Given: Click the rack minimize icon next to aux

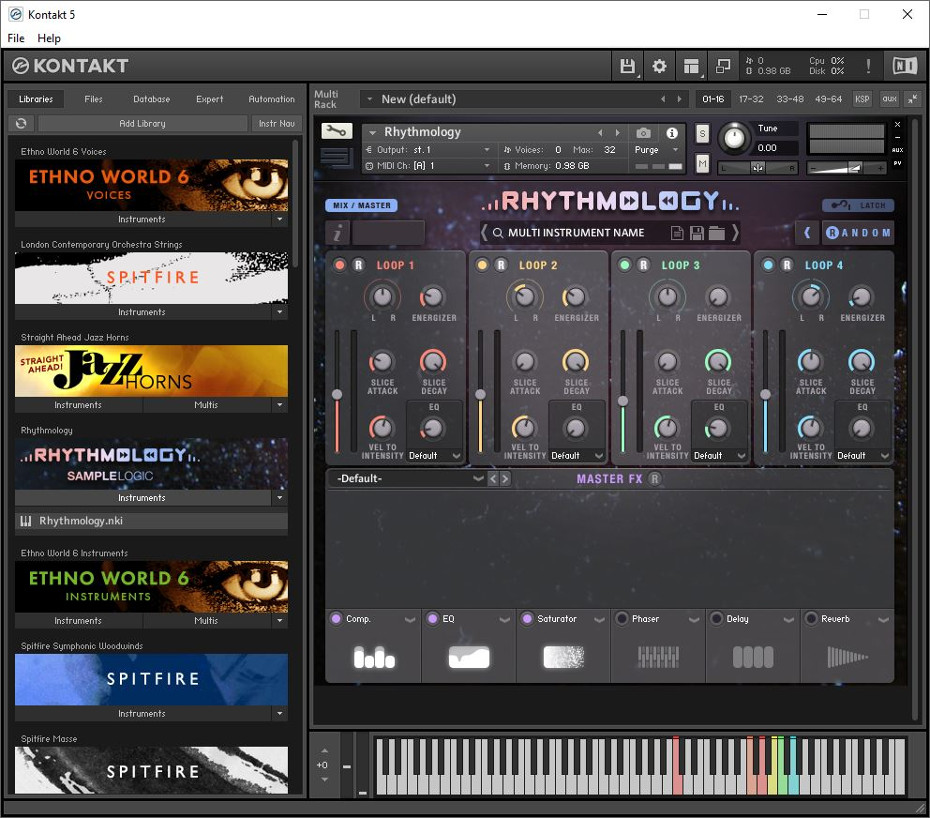Looking at the screenshot, I should tap(913, 99).
